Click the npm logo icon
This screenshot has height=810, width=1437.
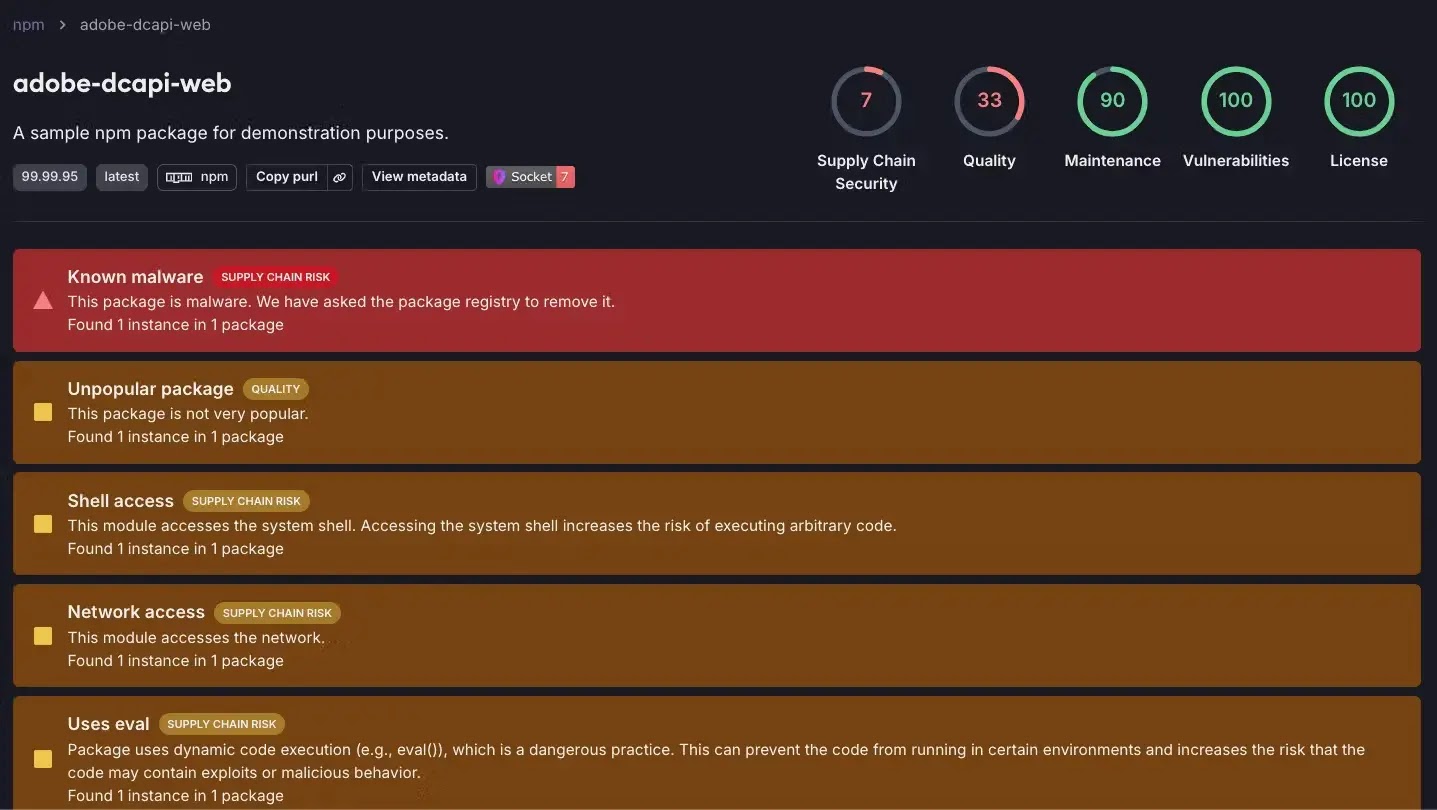(179, 177)
